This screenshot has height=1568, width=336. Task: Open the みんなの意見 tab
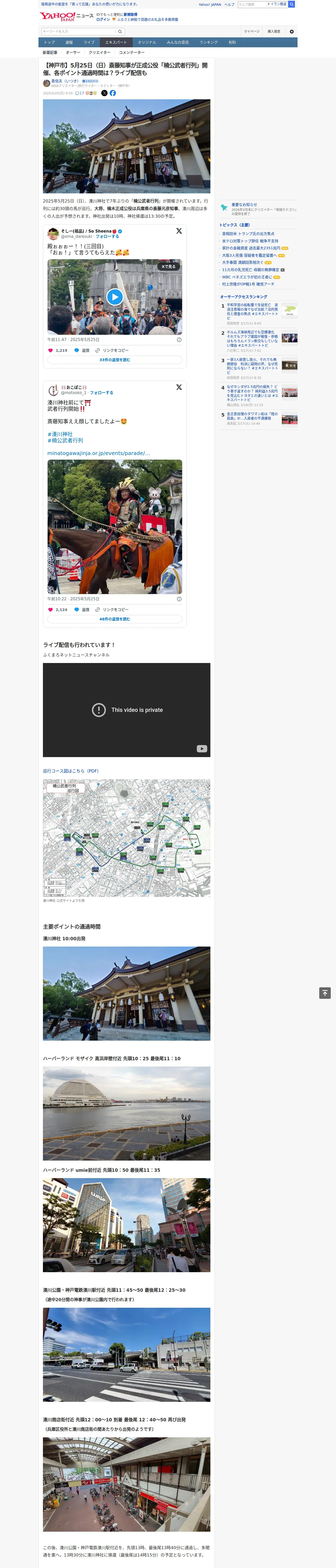178,43
